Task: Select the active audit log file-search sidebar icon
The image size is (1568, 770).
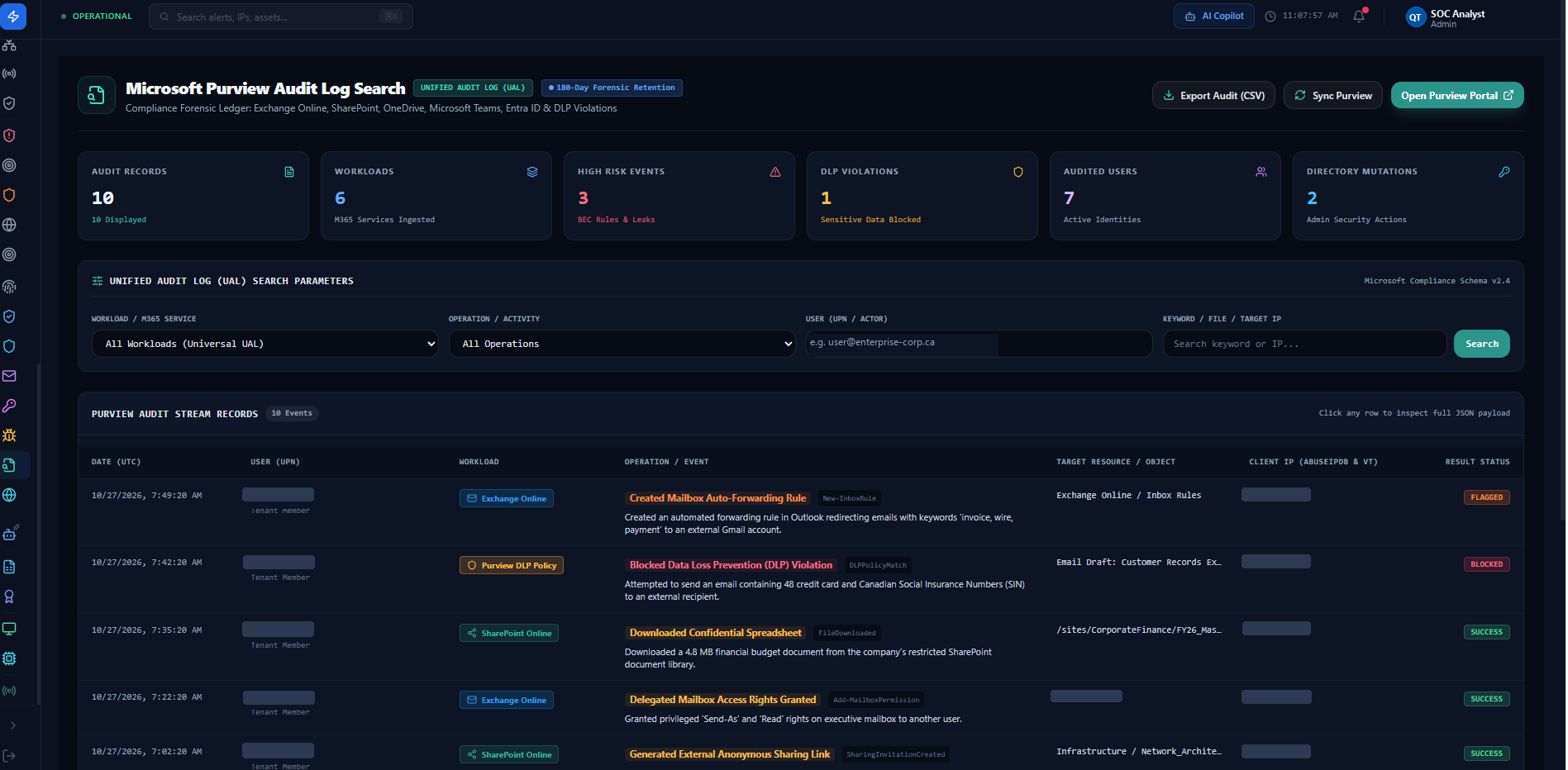Action: click(x=9, y=465)
